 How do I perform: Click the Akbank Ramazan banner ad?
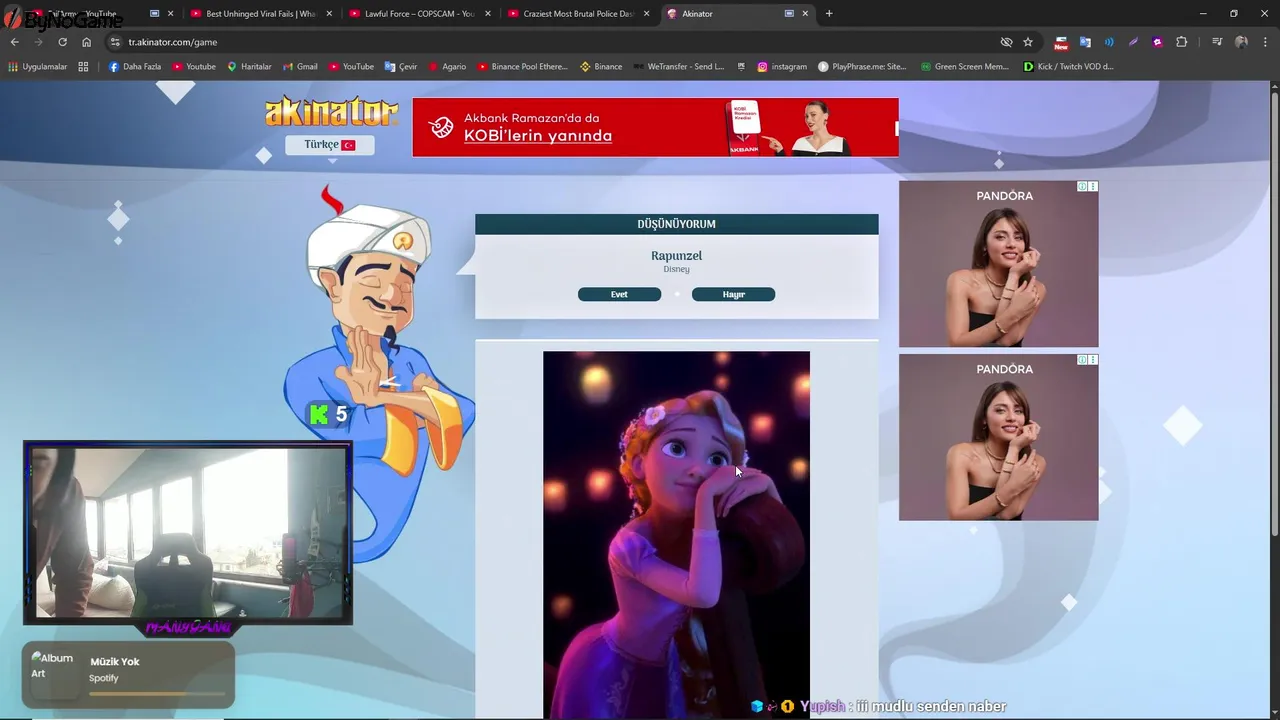655,127
